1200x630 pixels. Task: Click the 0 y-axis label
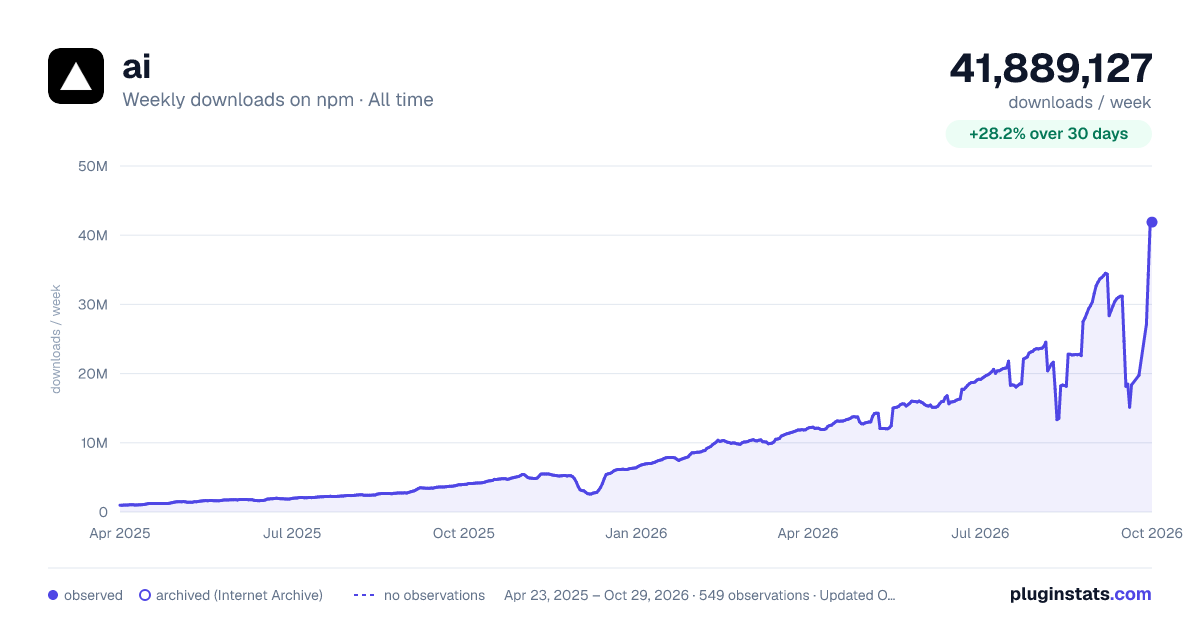tap(103, 512)
